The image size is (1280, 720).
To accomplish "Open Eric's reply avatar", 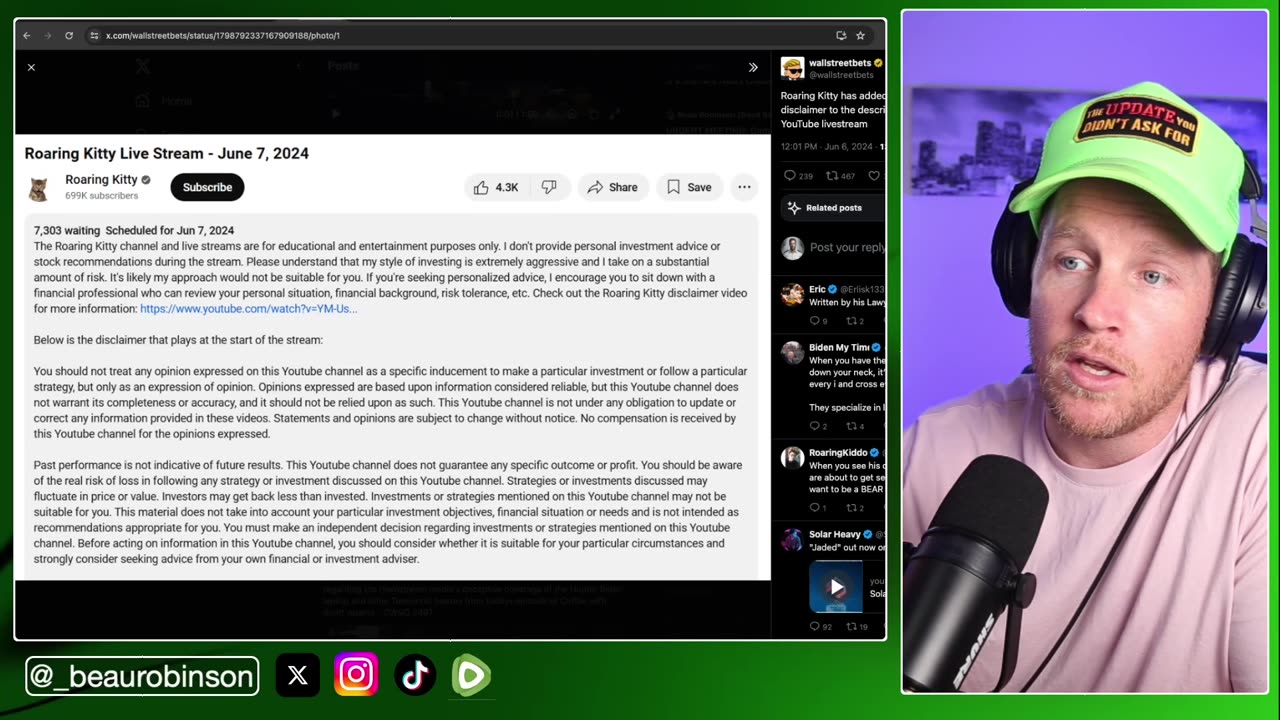I will (x=792, y=294).
